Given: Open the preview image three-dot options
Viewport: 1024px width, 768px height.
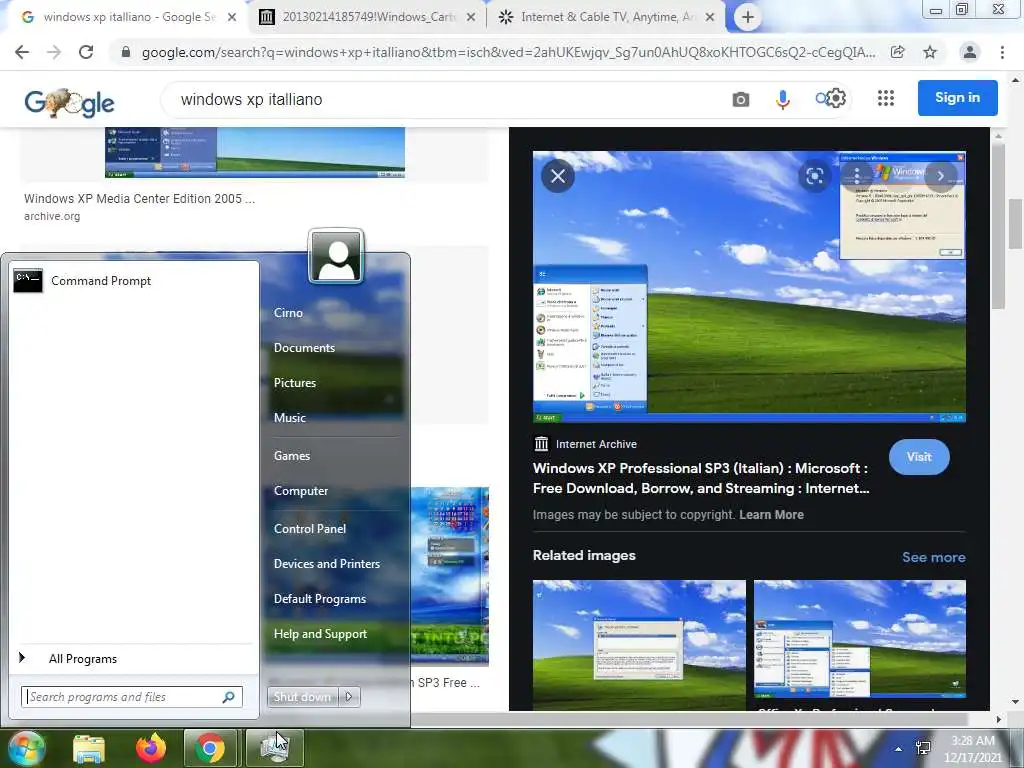Looking at the screenshot, I should coord(856,176).
